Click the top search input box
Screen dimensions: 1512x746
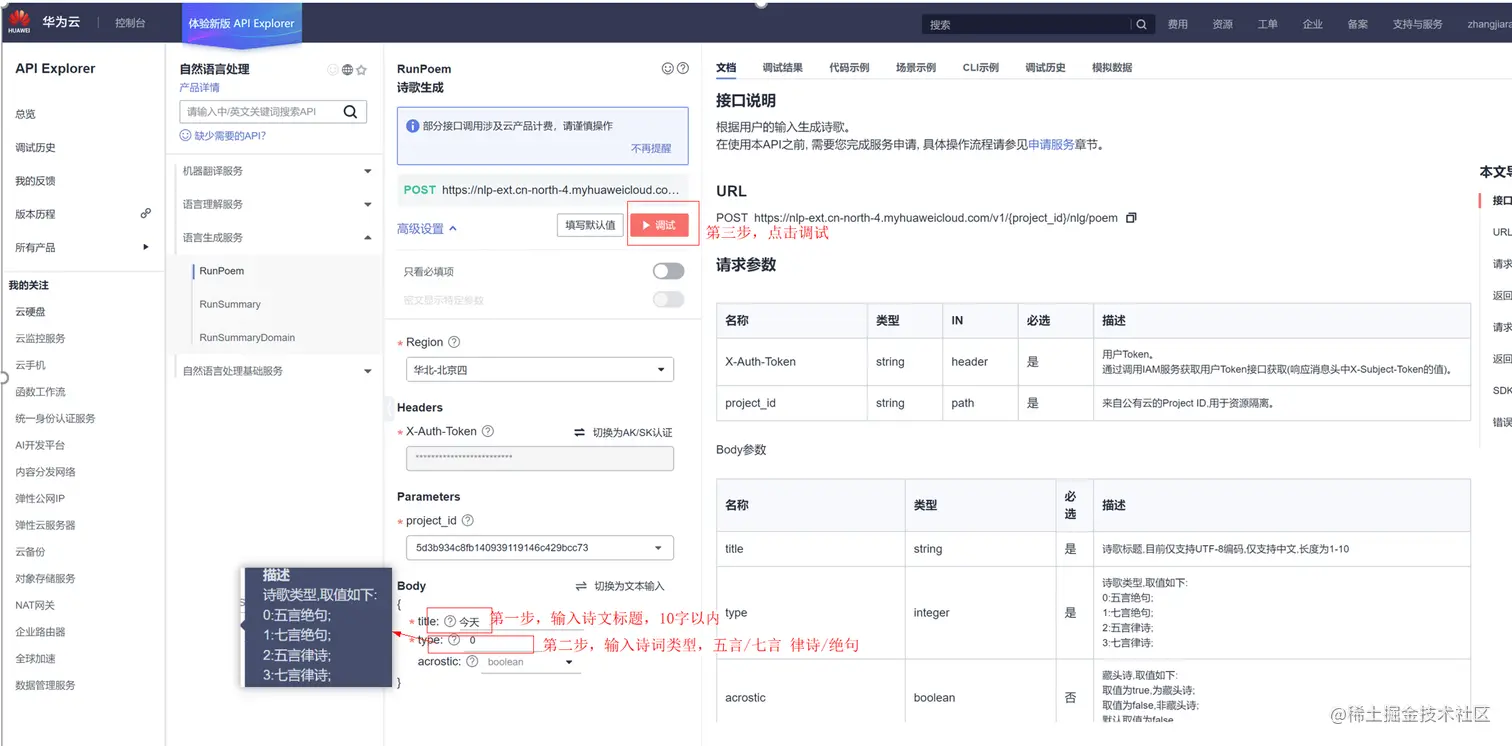pos(1026,25)
